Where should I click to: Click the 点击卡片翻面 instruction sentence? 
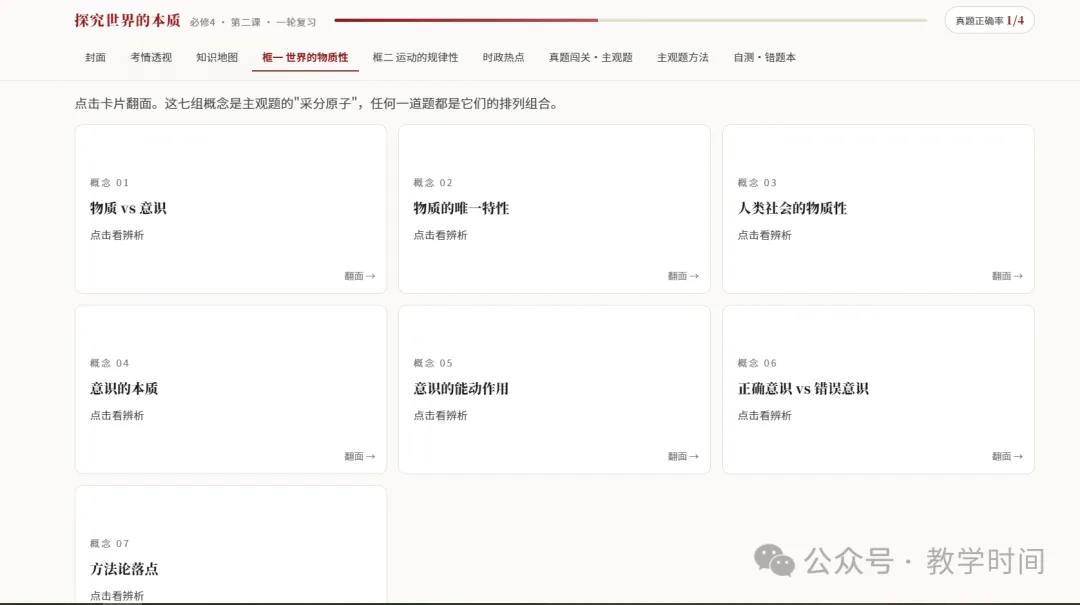[x=318, y=104]
